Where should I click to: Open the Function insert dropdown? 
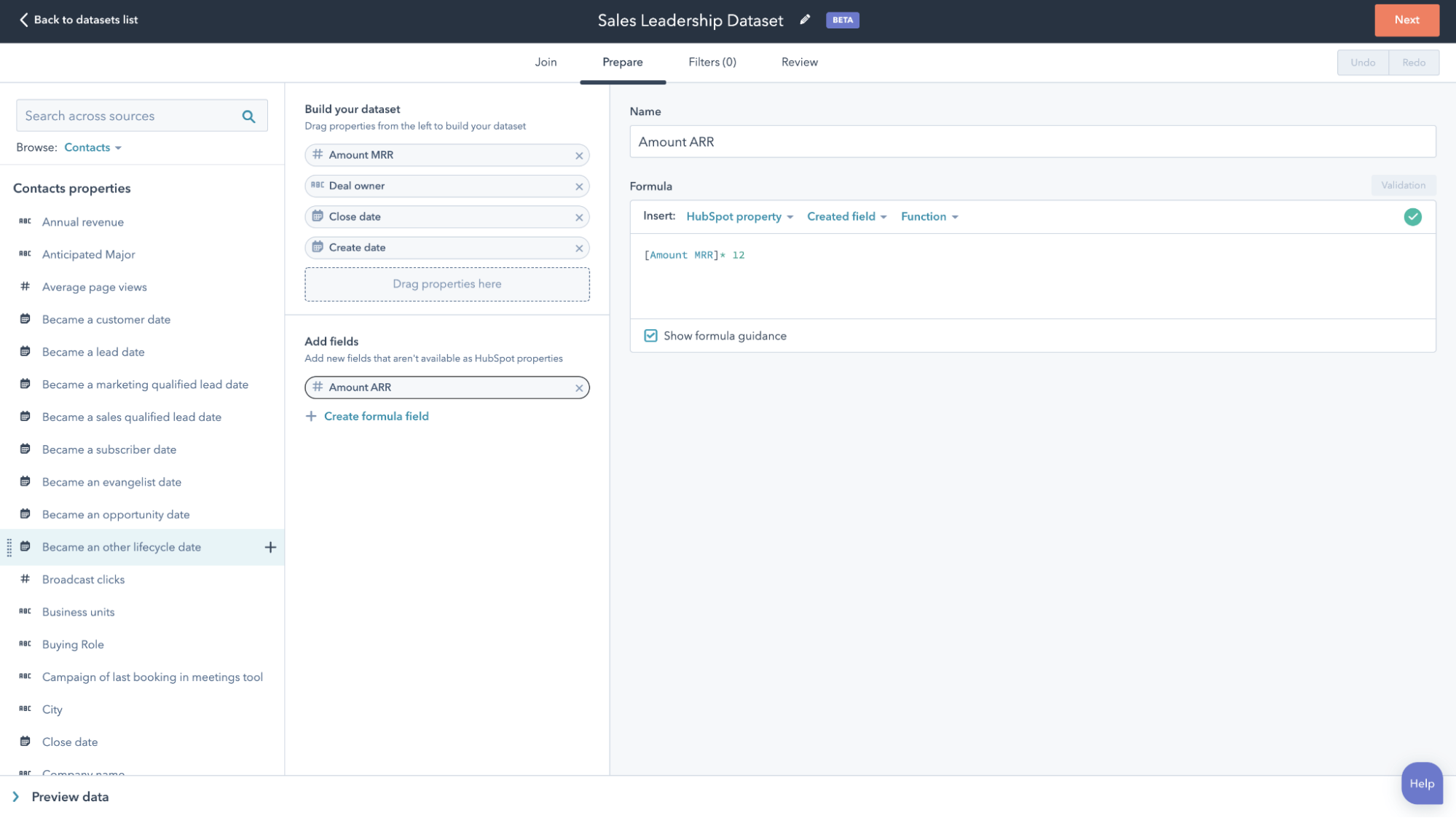click(x=929, y=216)
